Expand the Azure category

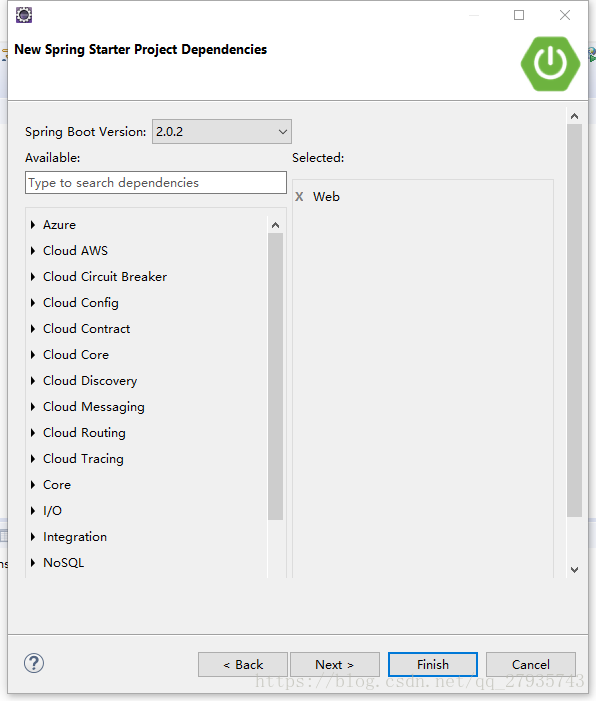coord(33,224)
